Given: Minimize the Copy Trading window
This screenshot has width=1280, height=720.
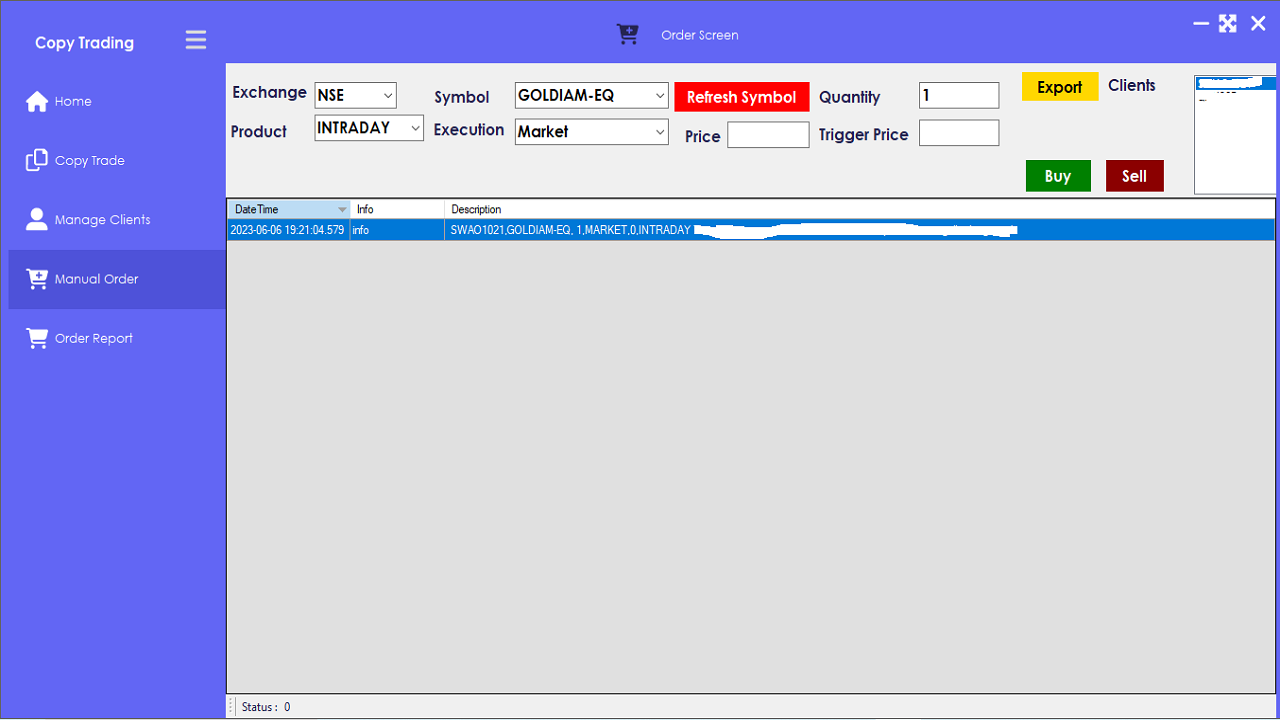Looking at the screenshot, I should pos(1201,24).
